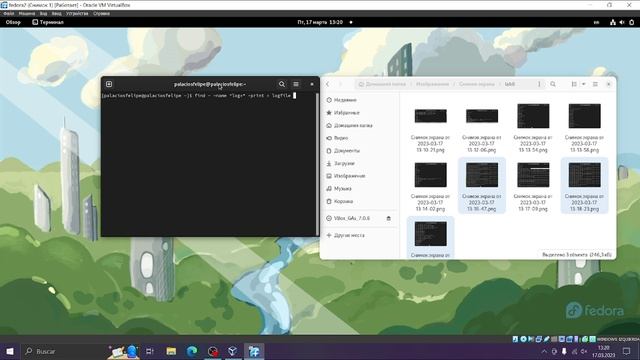The height and width of the screenshot is (360, 640).
Task: Open VirtualBox Машина menu
Action: point(27,13)
